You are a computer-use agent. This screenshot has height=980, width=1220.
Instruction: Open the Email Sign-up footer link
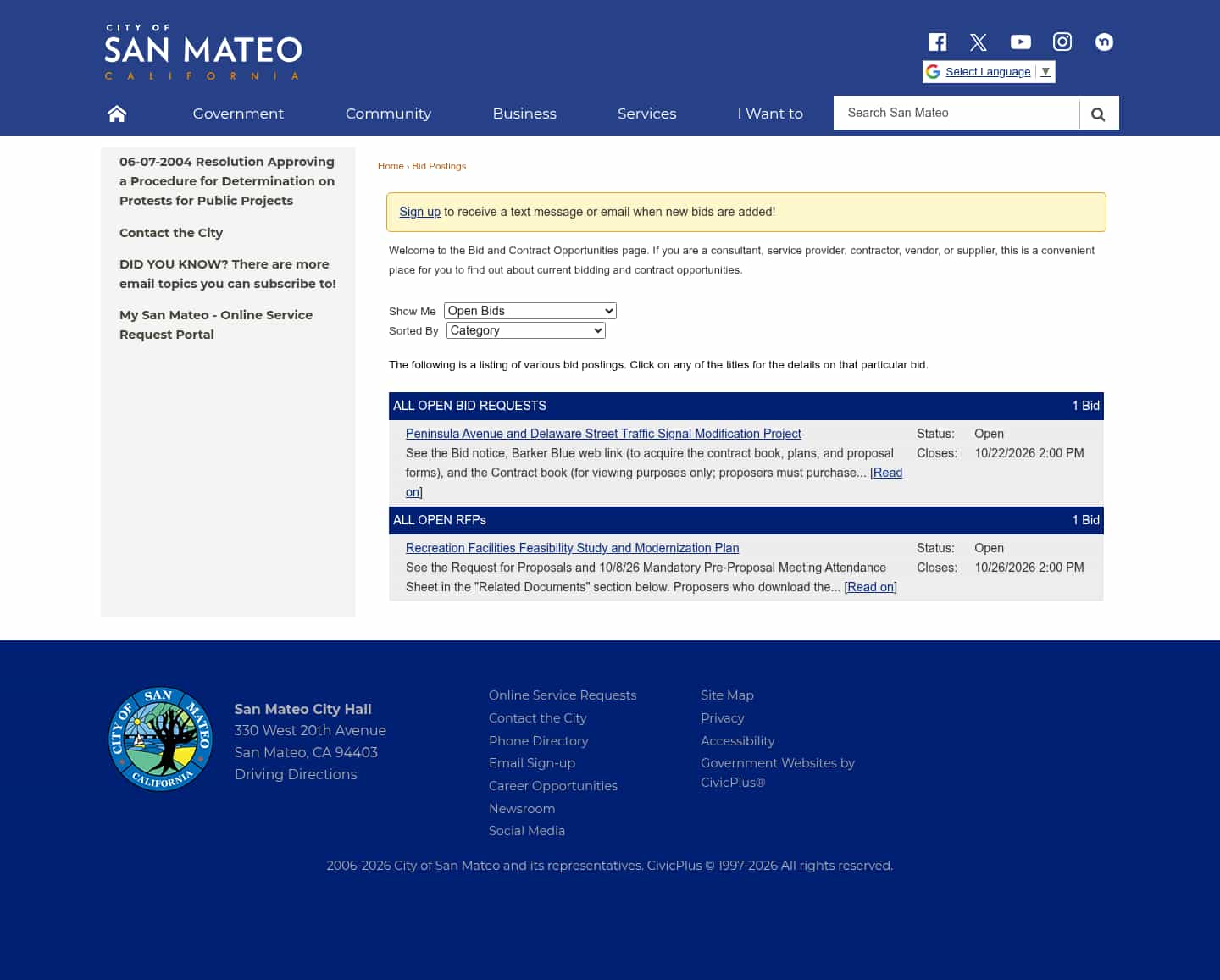532,763
